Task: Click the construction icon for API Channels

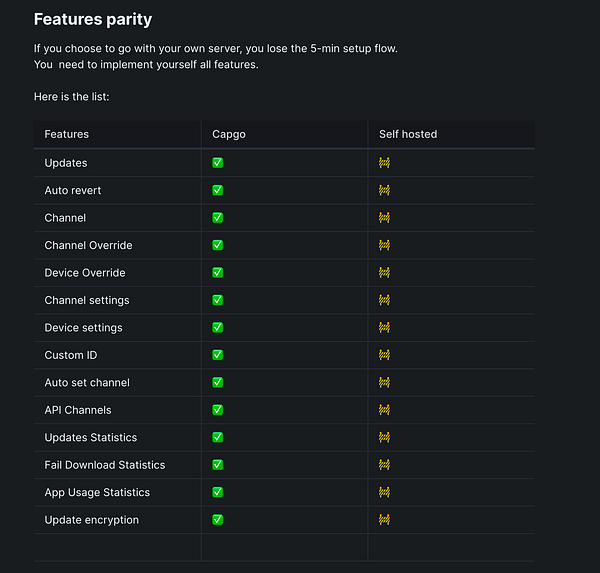Action: click(384, 410)
